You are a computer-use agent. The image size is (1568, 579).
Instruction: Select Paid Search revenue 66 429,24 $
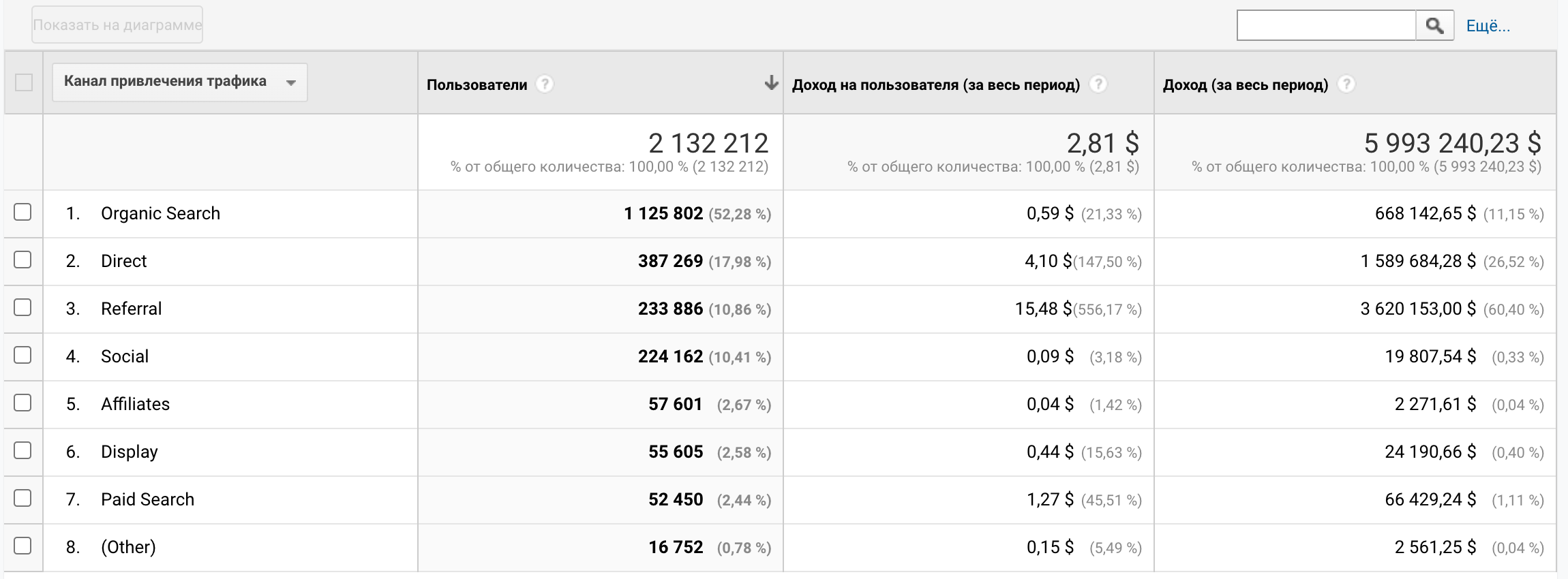point(1431,499)
